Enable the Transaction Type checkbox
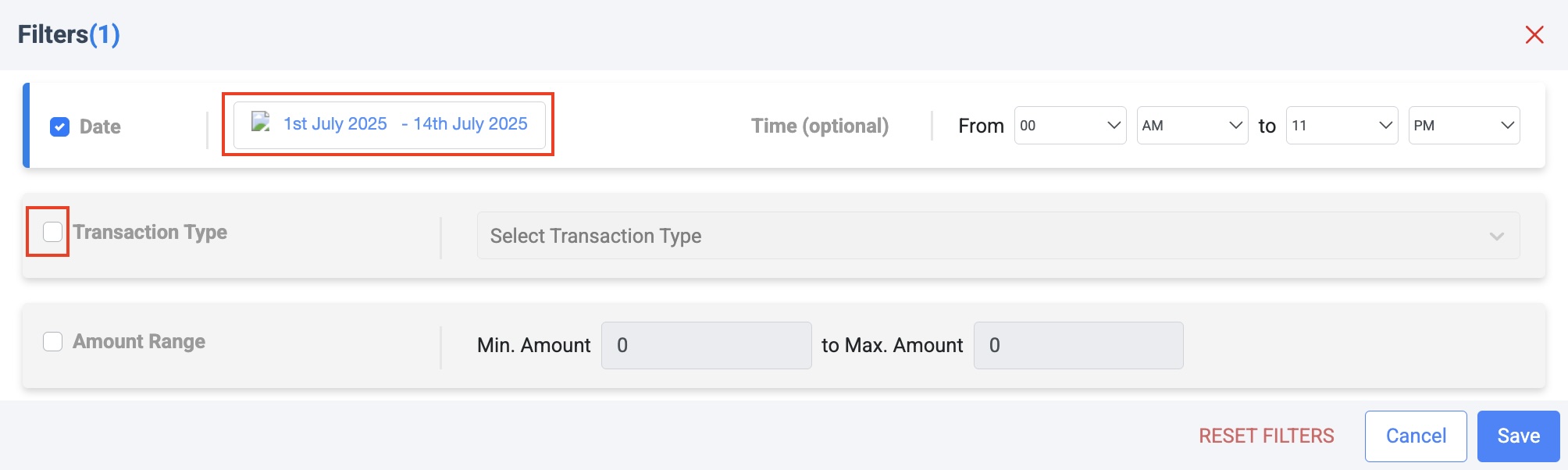Viewport: 1568px width, 470px height. pyautogui.click(x=52, y=232)
